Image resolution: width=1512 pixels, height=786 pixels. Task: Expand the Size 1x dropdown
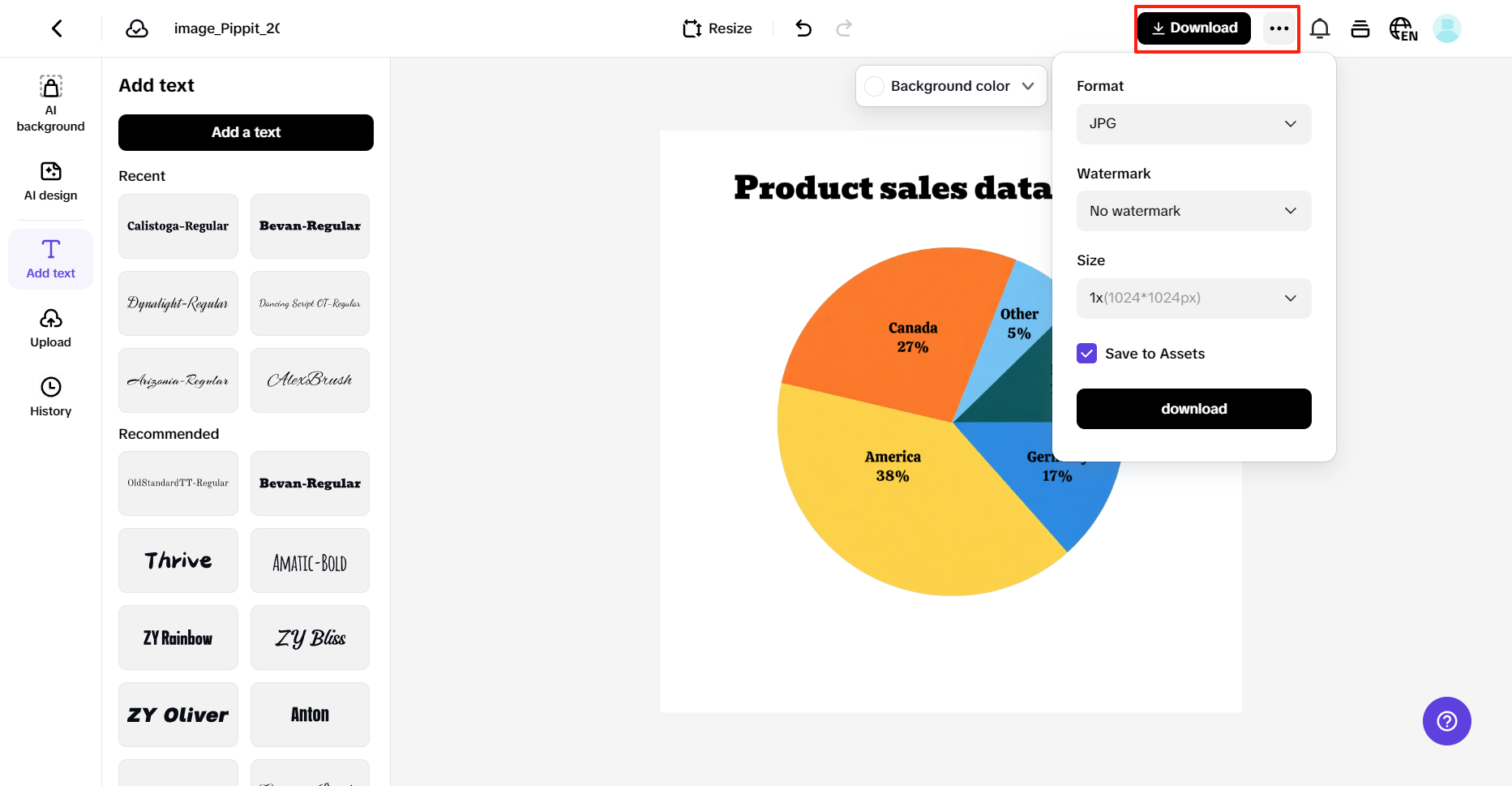click(x=1193, y=299)
